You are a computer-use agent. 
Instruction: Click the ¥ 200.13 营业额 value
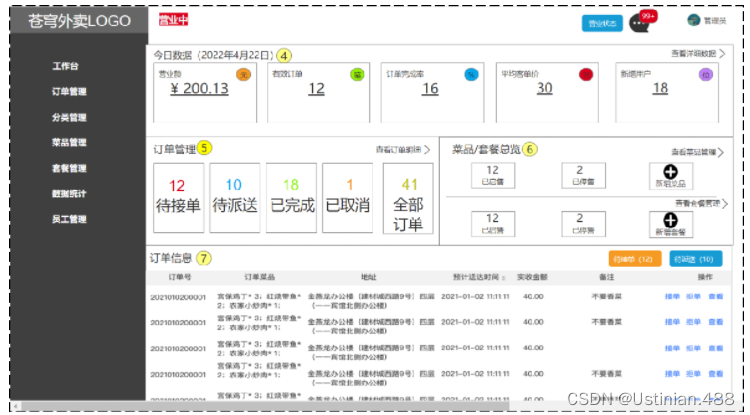pyautogui.click(x=199, y=88)
